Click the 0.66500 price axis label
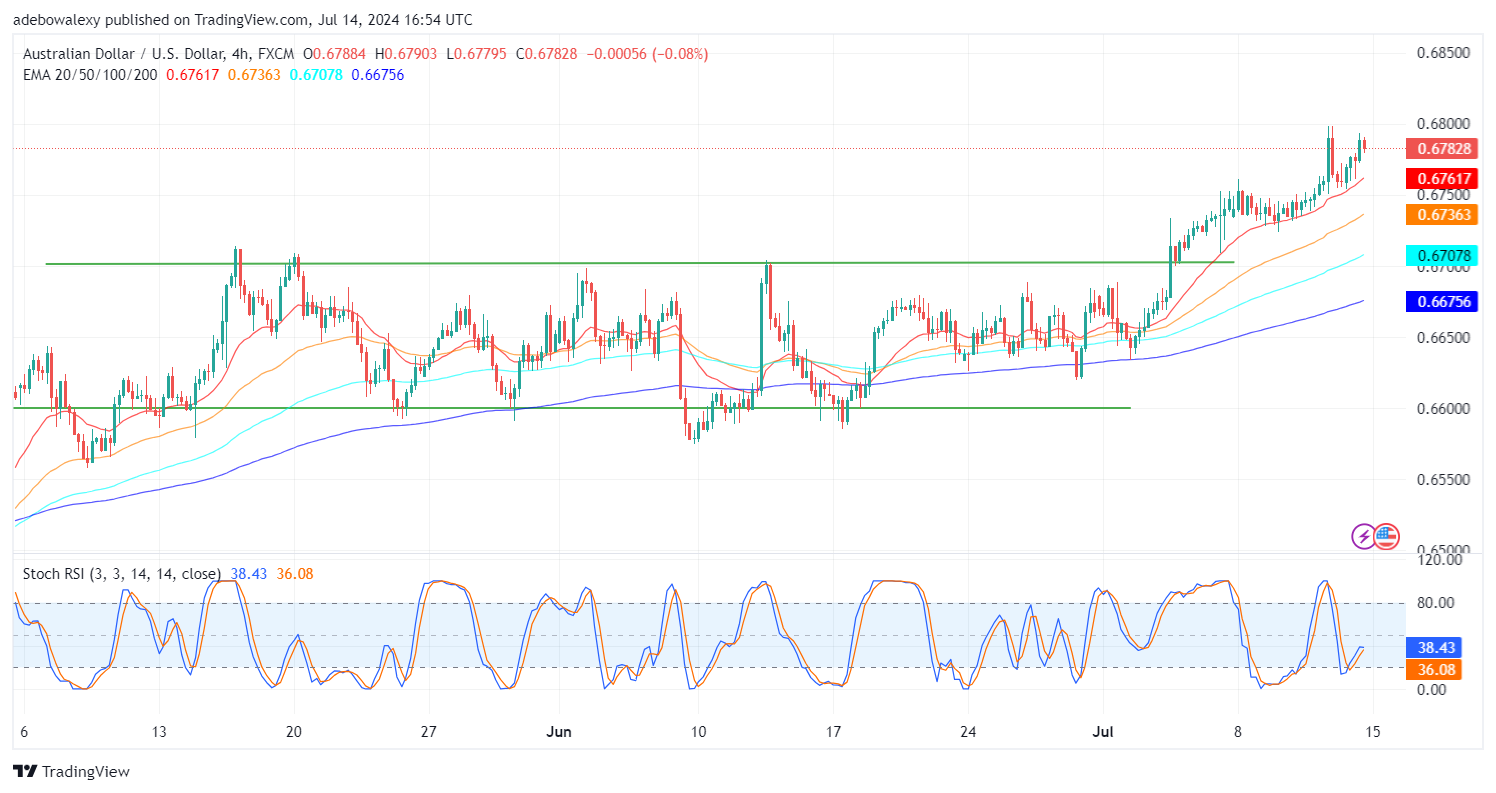This screenshot has height=793, width=1496. [1441, 338]
